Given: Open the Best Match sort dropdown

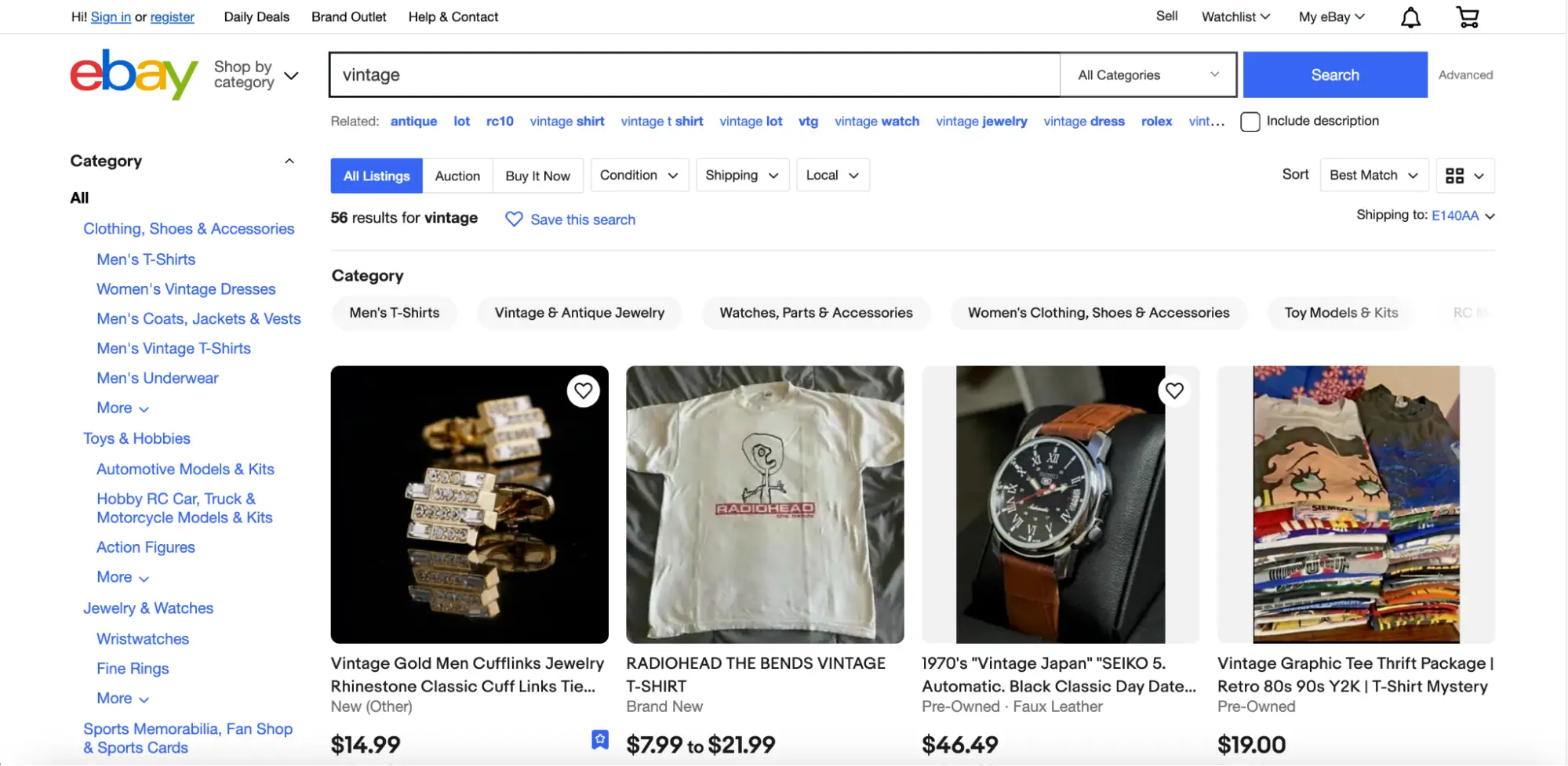Looking at the screenshot, I should [x=1373, y=176].
